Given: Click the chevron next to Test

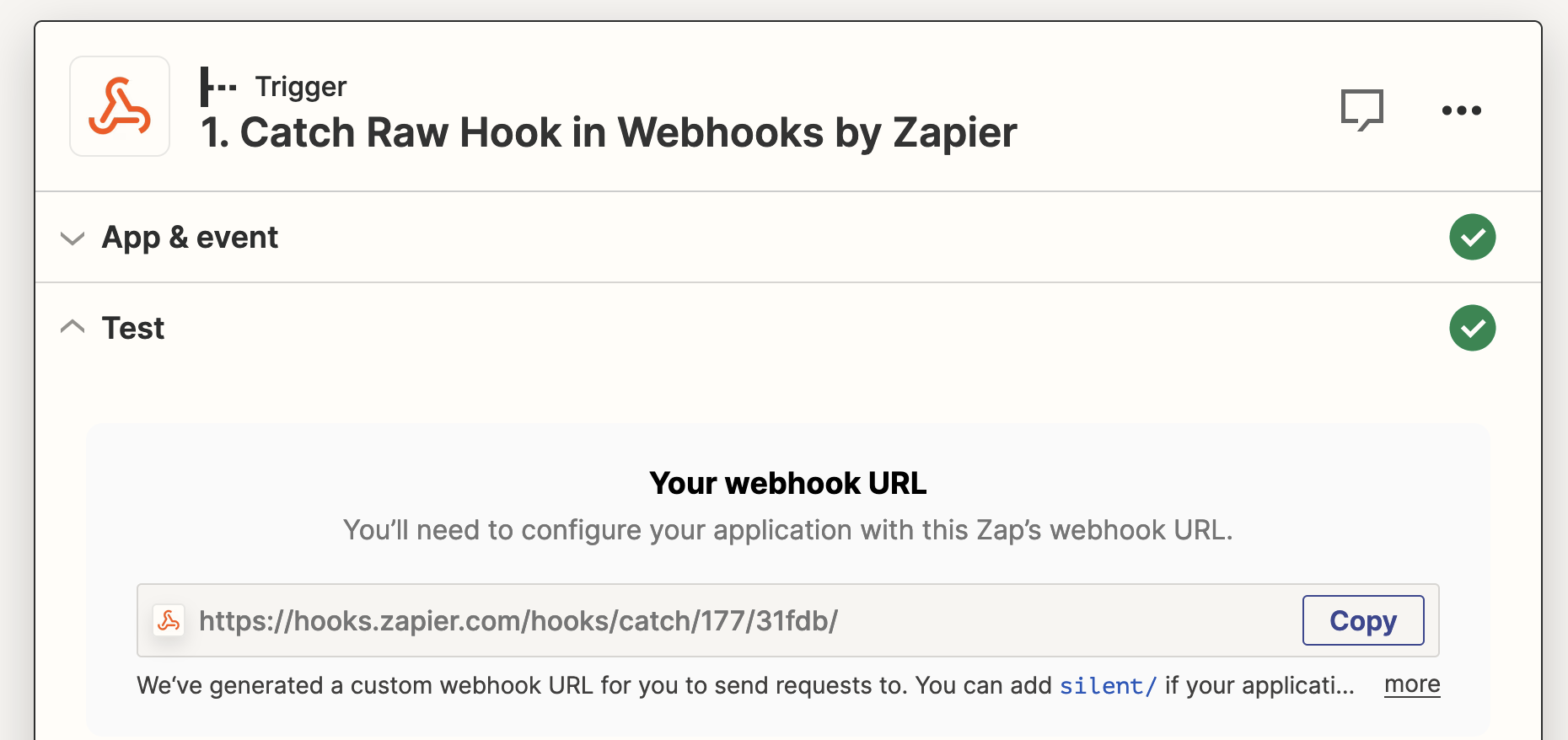Looking at the screenshot, I should [x=72, y=327].
